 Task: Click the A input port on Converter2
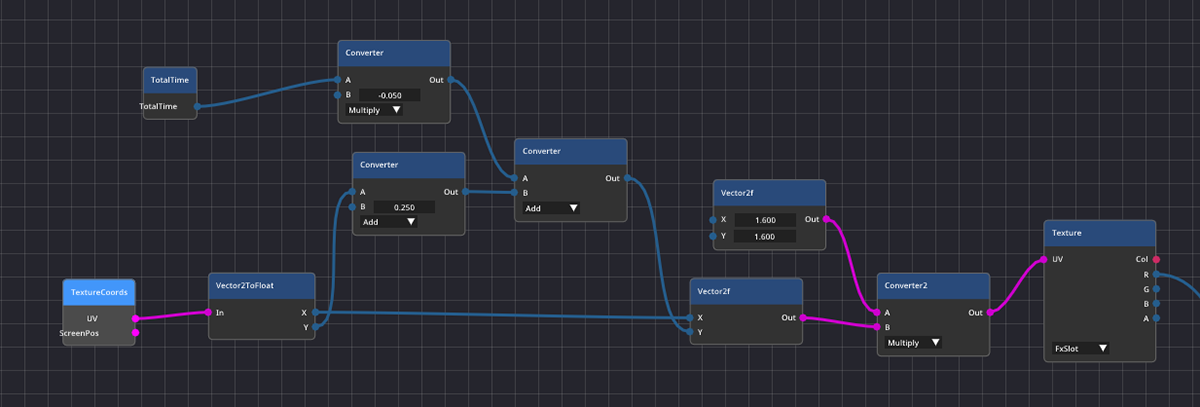(877, 312)
